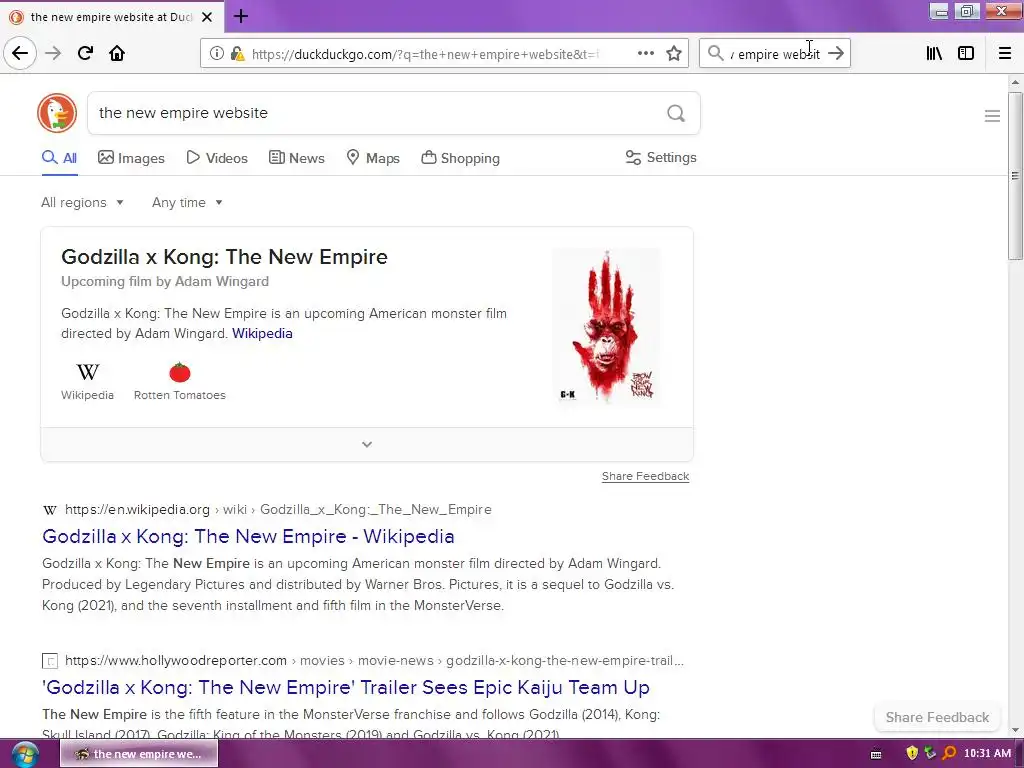
Task: Click the DuckDuckGo search magnifier button
Action: [x=676, y=114]
